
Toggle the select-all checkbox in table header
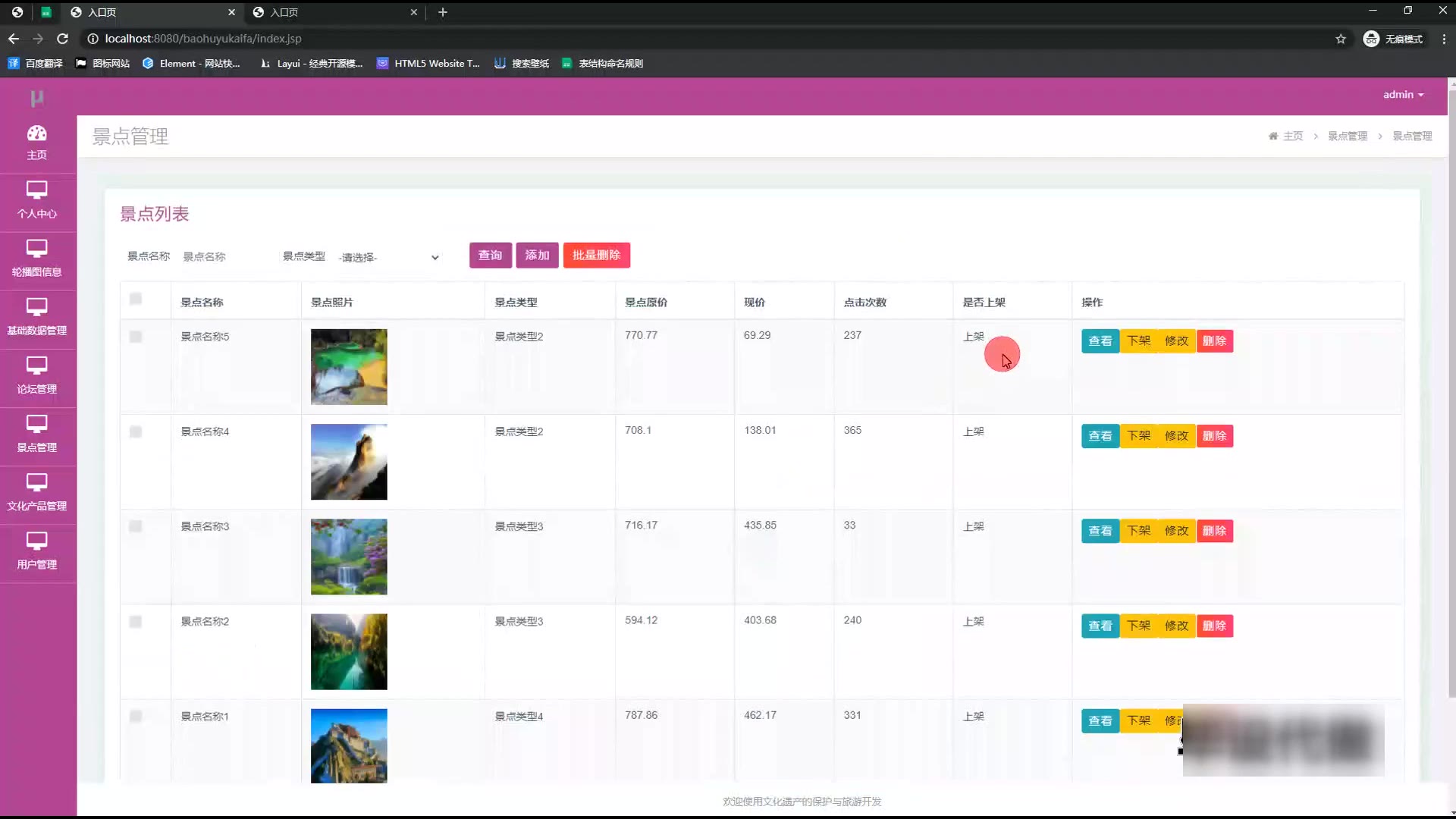[x=136, y=299]
